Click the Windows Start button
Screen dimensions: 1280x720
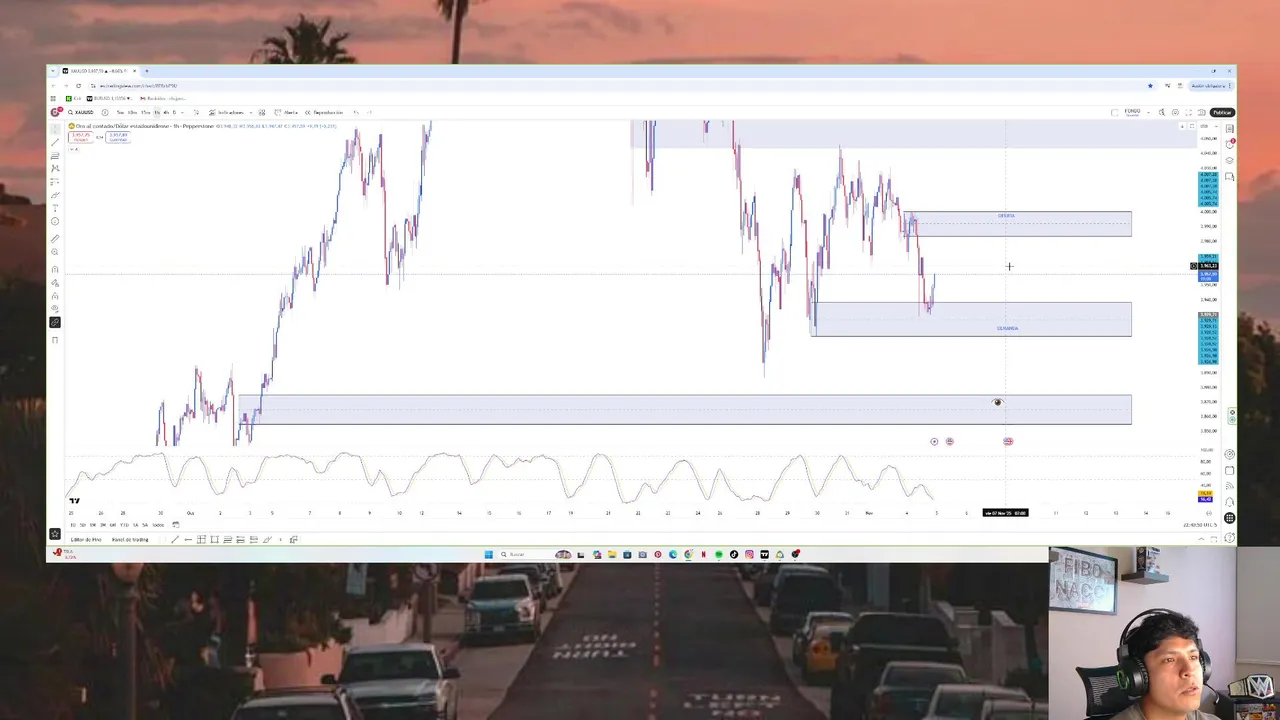488,554
